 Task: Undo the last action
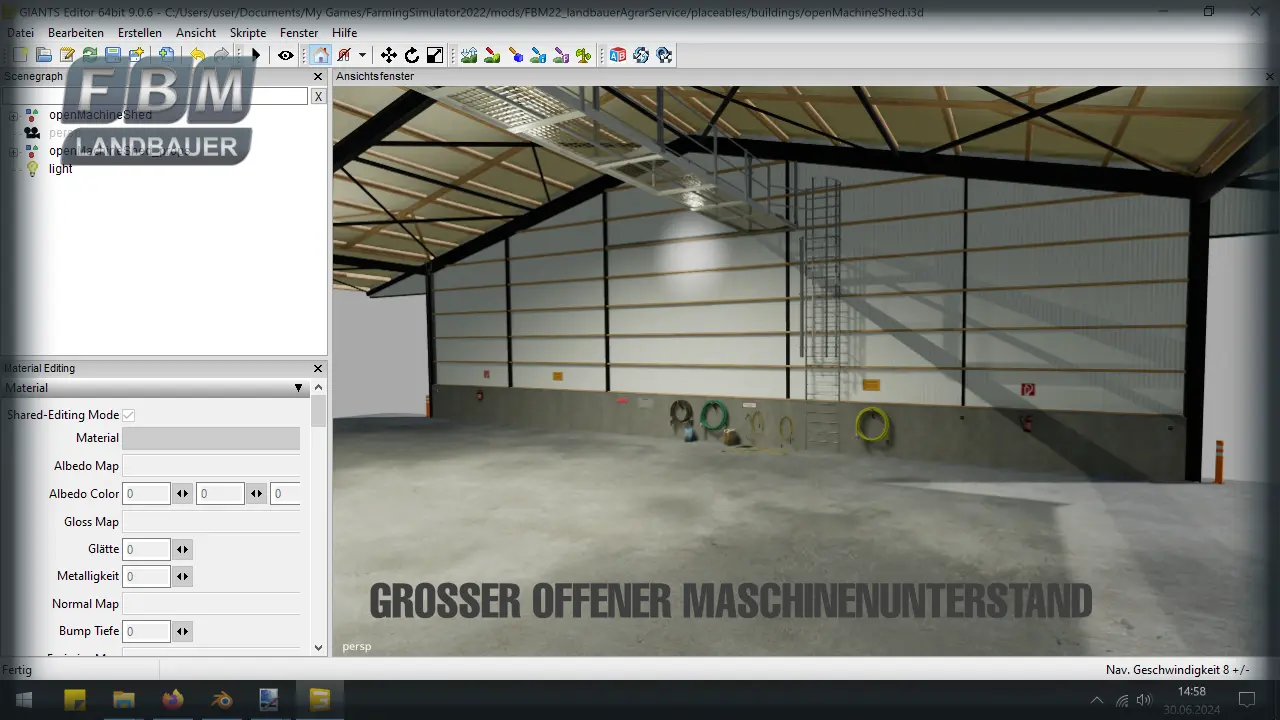click(x=197, y=55)
